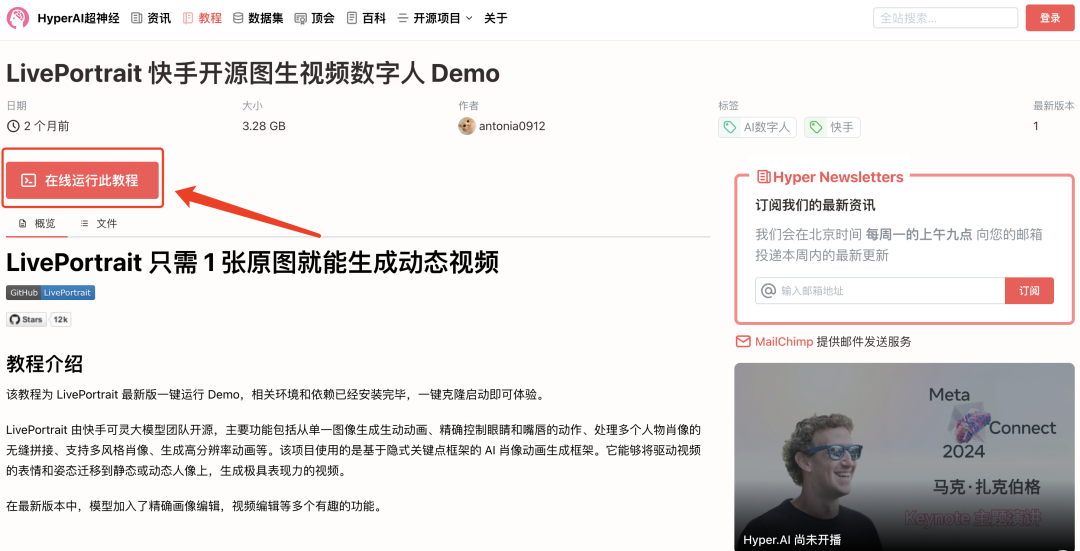Image resolution: width=1080 pixels, height=551 pixels.
Task: Click author avatar of antonia0912
Action: [466, 126]
